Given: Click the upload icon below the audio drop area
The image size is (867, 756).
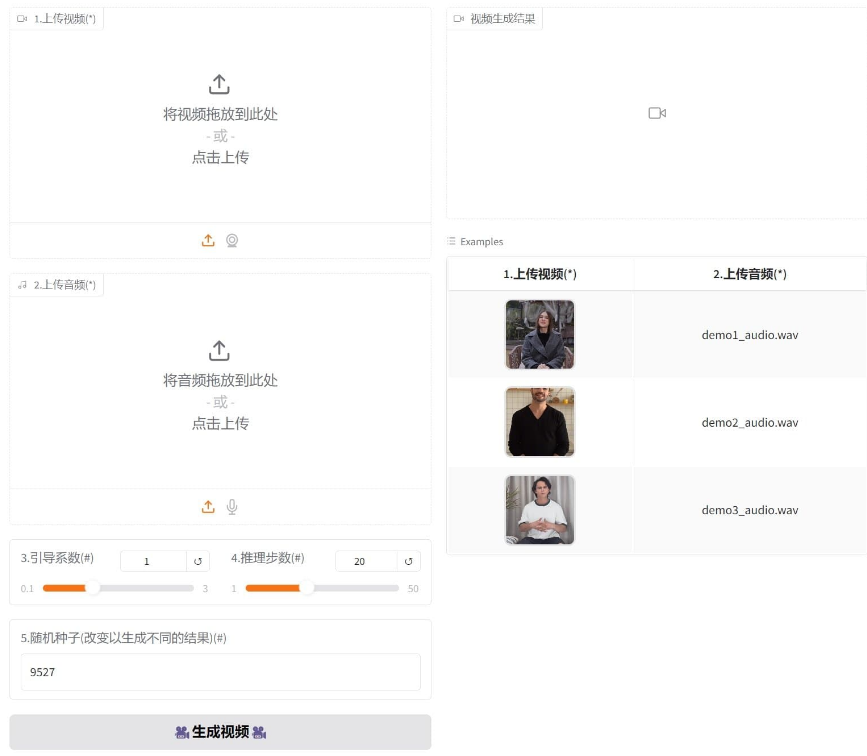Looking at the screenshot, I should 208,506.
